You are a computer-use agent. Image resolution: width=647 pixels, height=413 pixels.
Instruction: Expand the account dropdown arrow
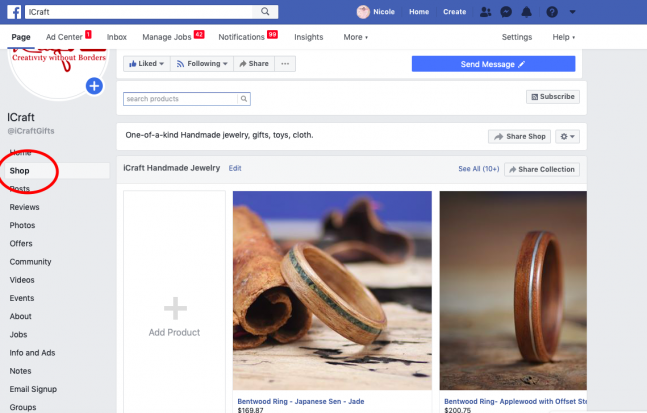(x=572, y=12)
